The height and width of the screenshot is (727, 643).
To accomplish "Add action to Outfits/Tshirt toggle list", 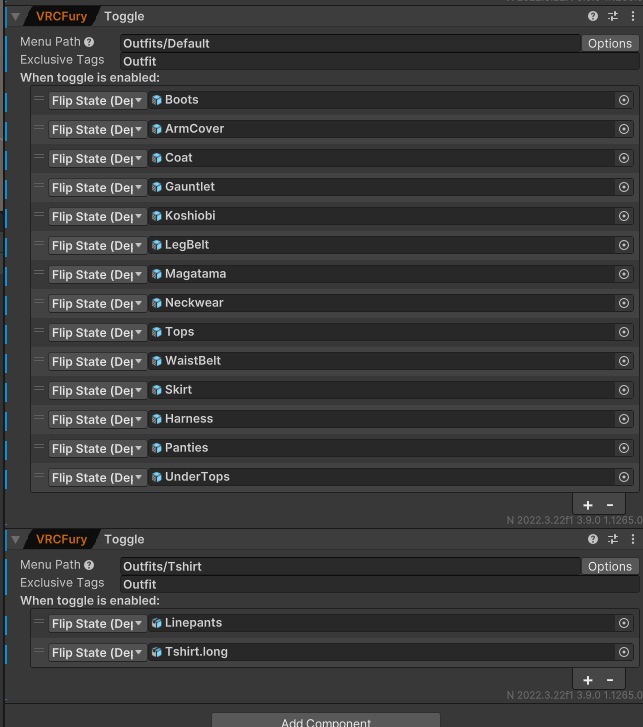I will click(x=588, y=680).
